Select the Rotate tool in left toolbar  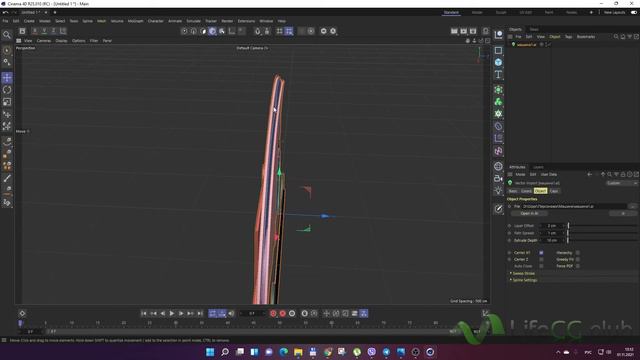7,90
